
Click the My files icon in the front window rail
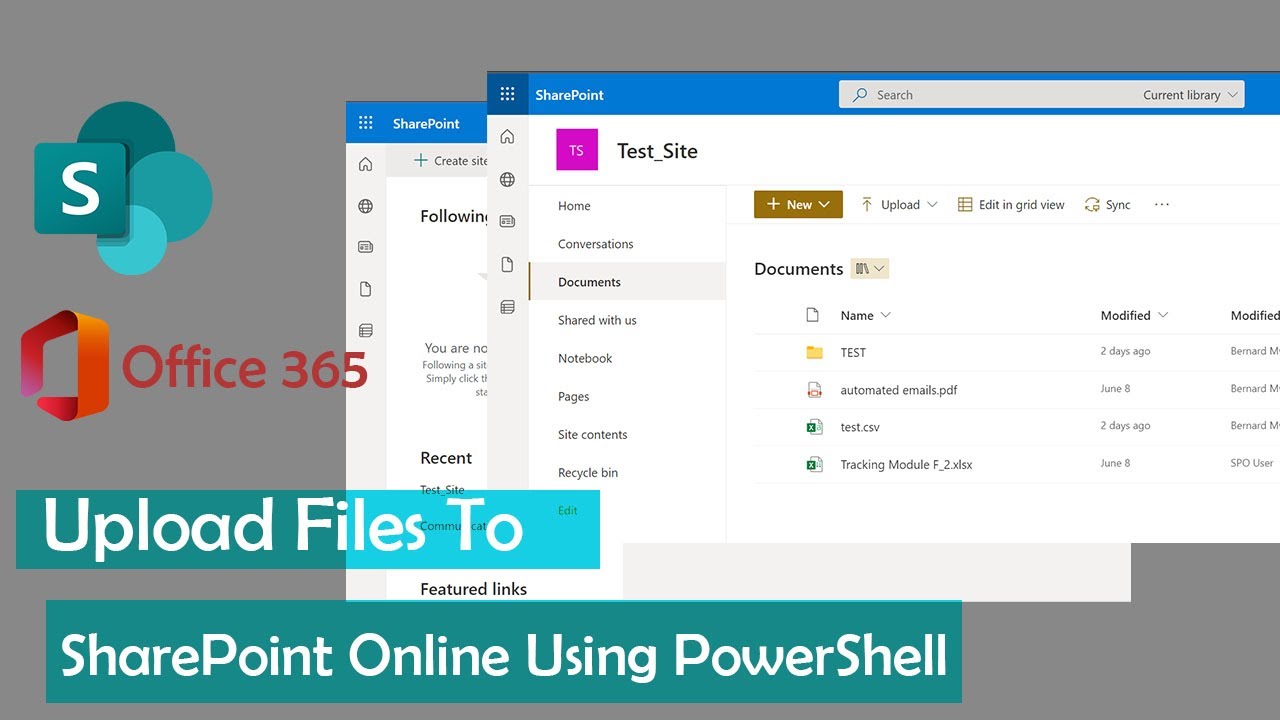(x=507, y=264)
